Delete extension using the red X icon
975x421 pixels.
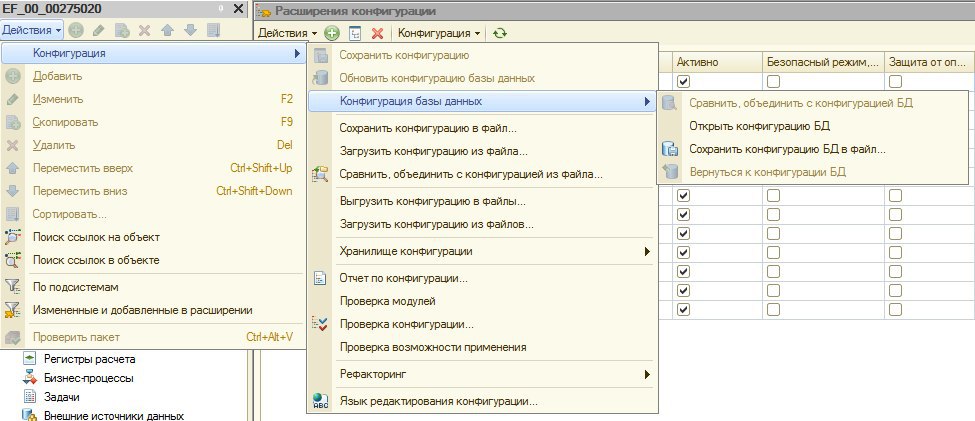pos(377,33)
